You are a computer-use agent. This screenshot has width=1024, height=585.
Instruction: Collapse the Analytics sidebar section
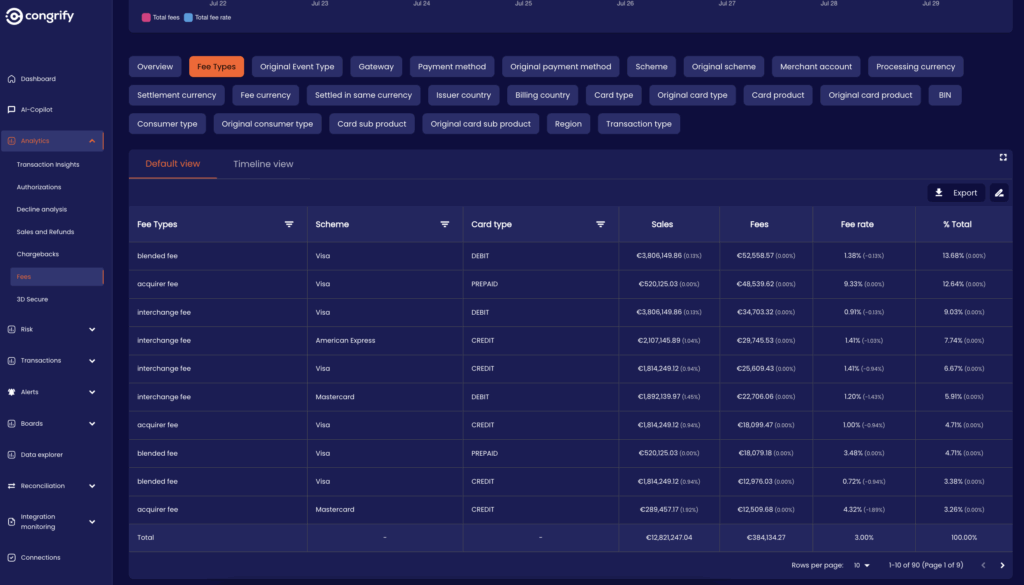[x=92, y=141]
